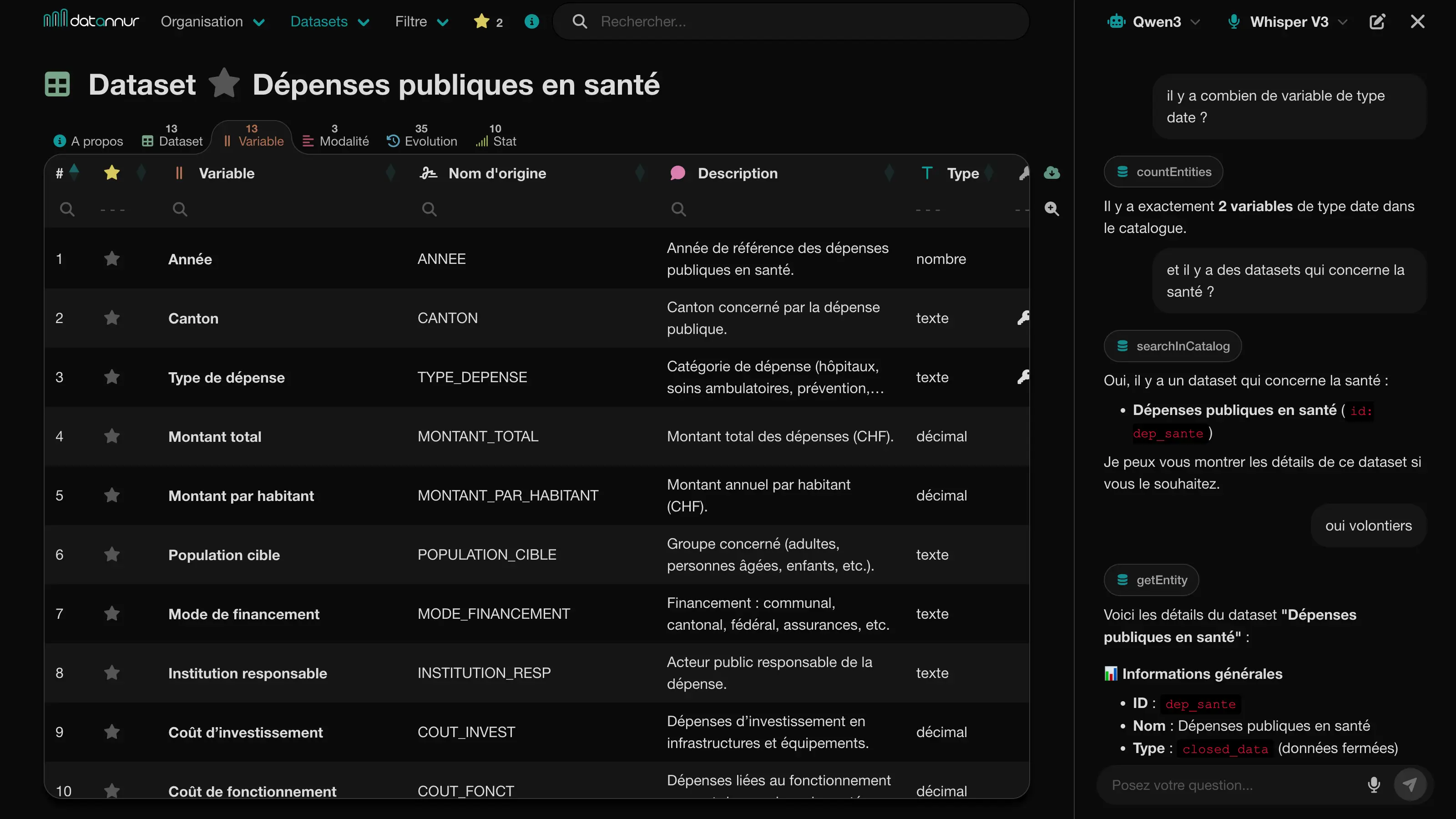Toggle favorite star for Année row
The image size is (1456, 819).
click(x=112, y=259)
